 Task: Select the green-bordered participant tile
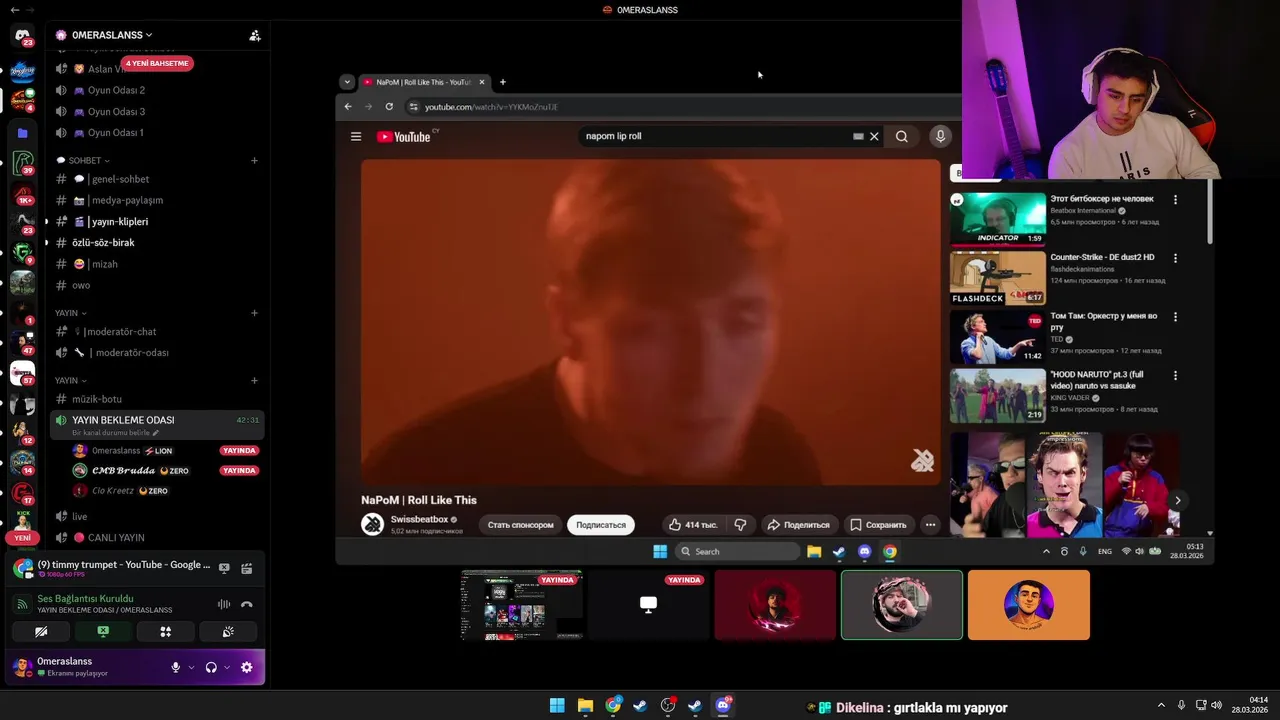point(902,605)
